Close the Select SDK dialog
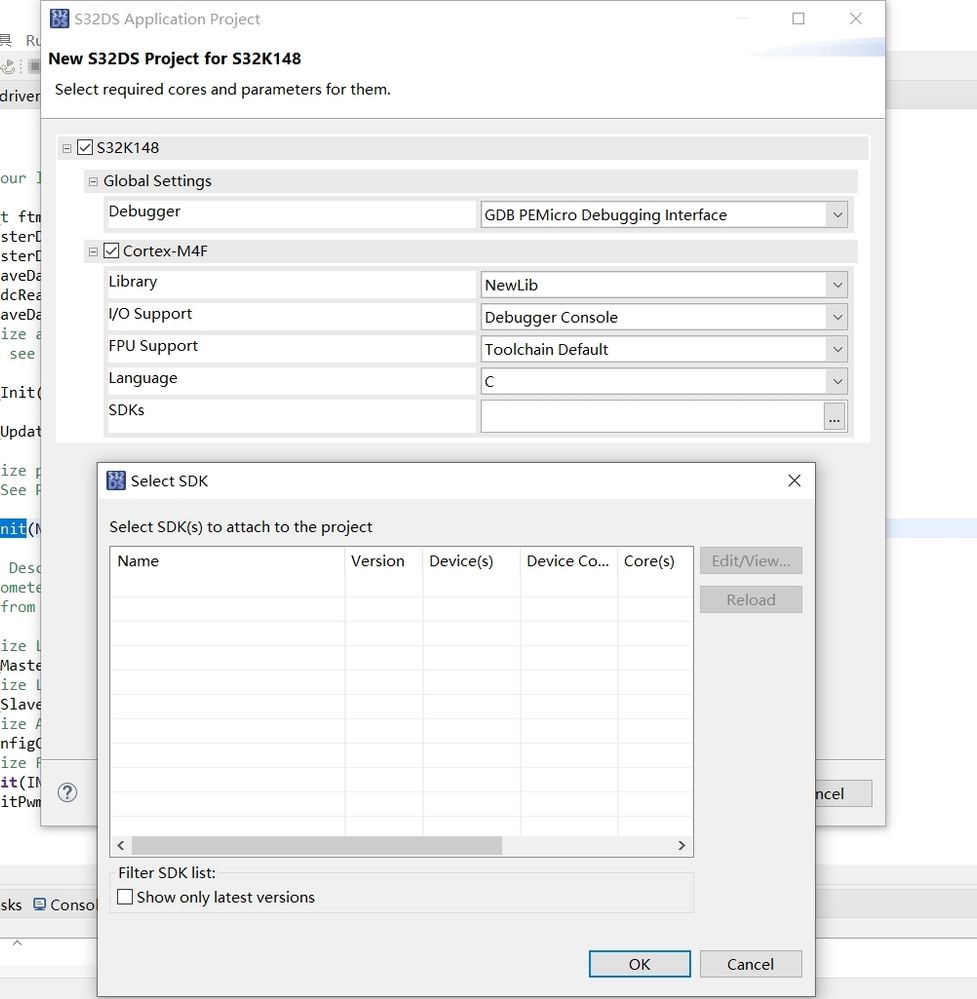 click(x=794, y=480)
